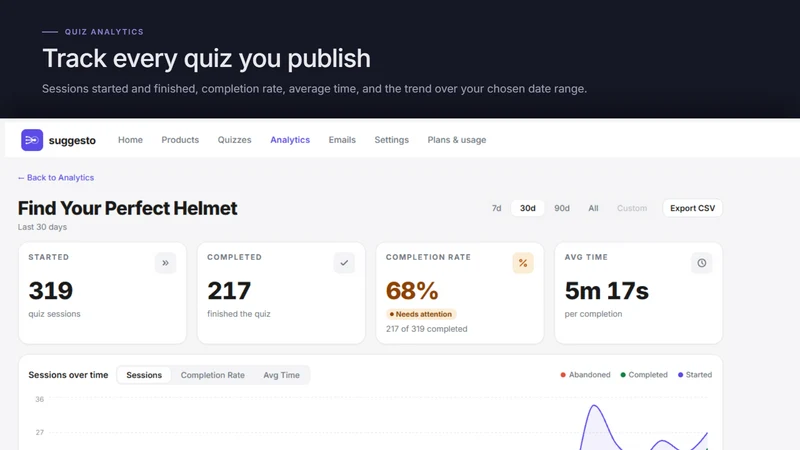Go to the Quizzes nav item

pos(235,140)
